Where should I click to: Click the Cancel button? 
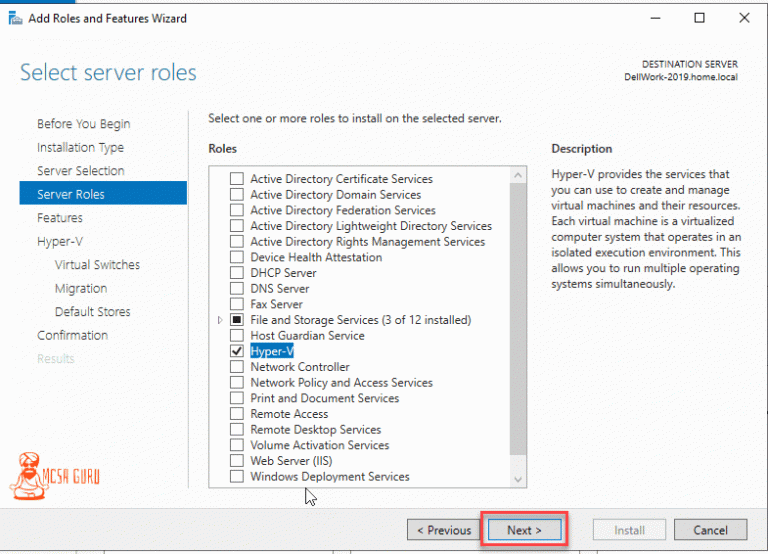(x=711, y=530)
